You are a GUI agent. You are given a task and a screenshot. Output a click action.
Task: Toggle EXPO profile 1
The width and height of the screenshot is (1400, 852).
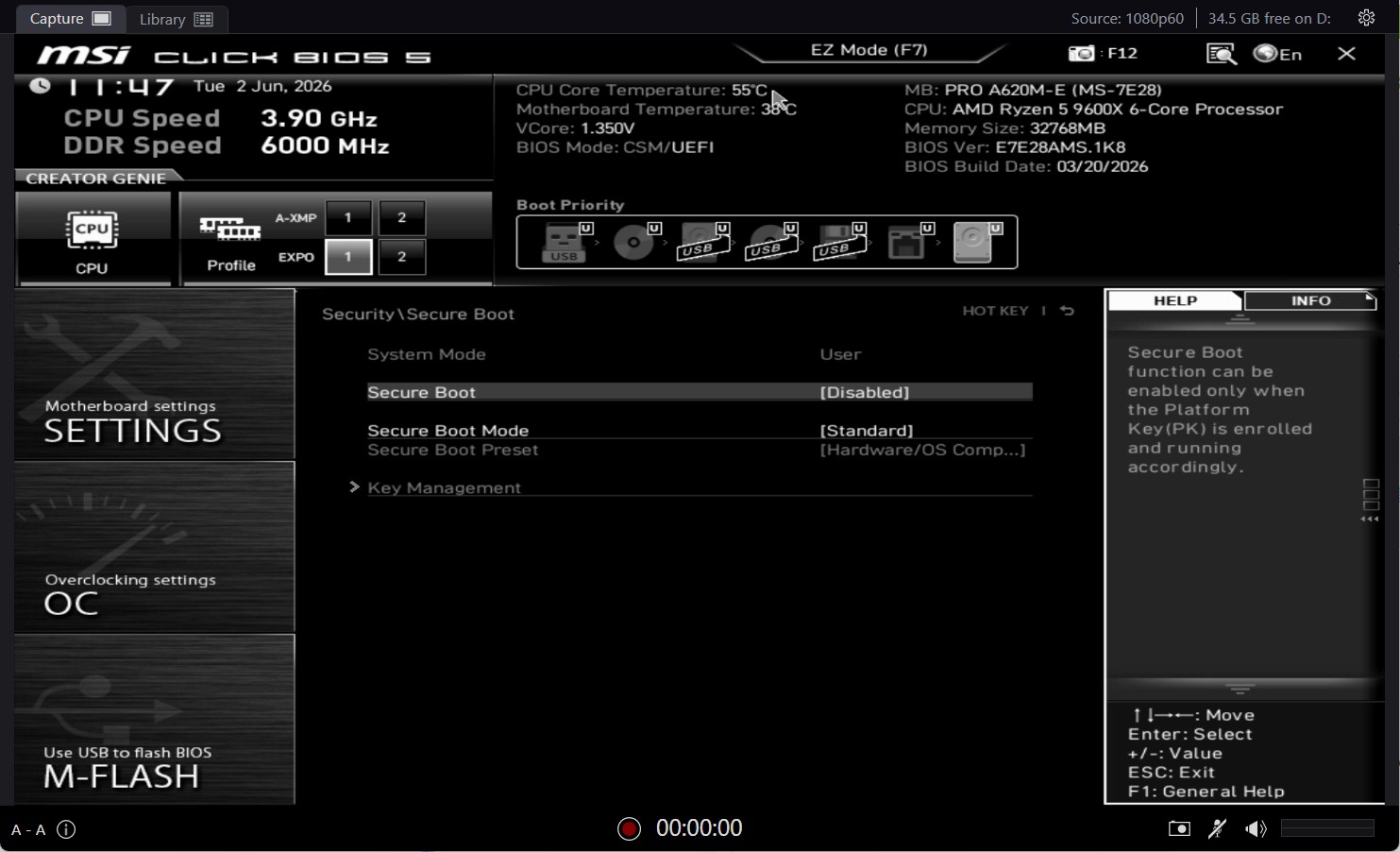[347, 257]
